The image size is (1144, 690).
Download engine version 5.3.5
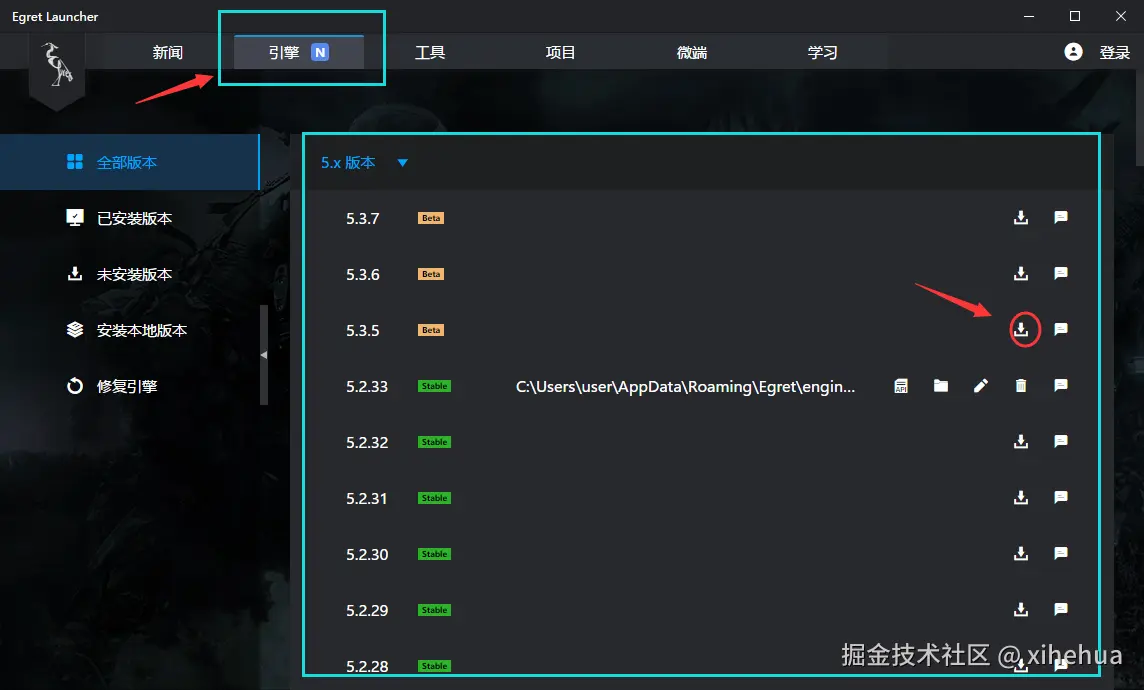pyautogui.click(x=1021, y=330)
